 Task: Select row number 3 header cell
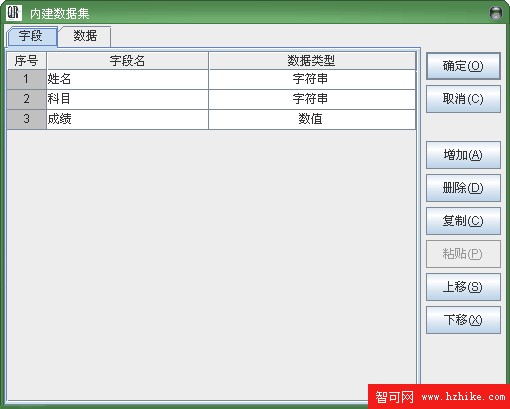[x=26, y=119]
